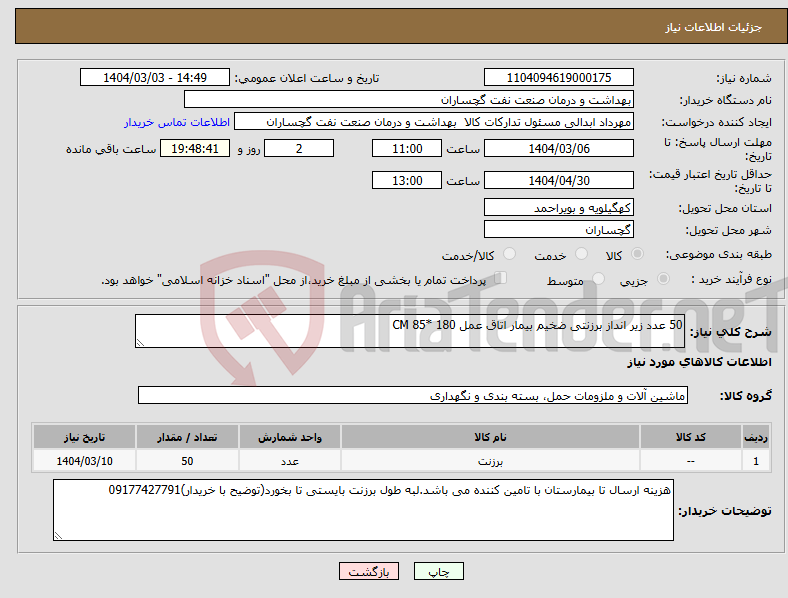This screenshot has width=788, height=598.
Task: Click the شرح کلی نیاز label
Action: (x=731, y=332)
